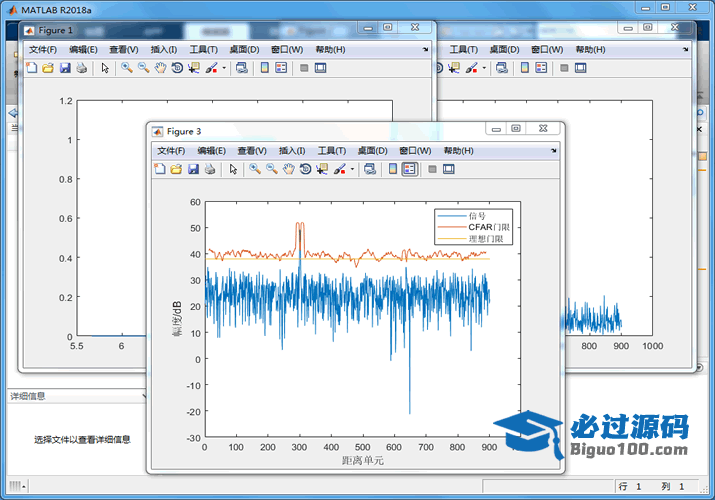
Task: Open 桌面(D) menu in Figure 3
Action: 373,151
